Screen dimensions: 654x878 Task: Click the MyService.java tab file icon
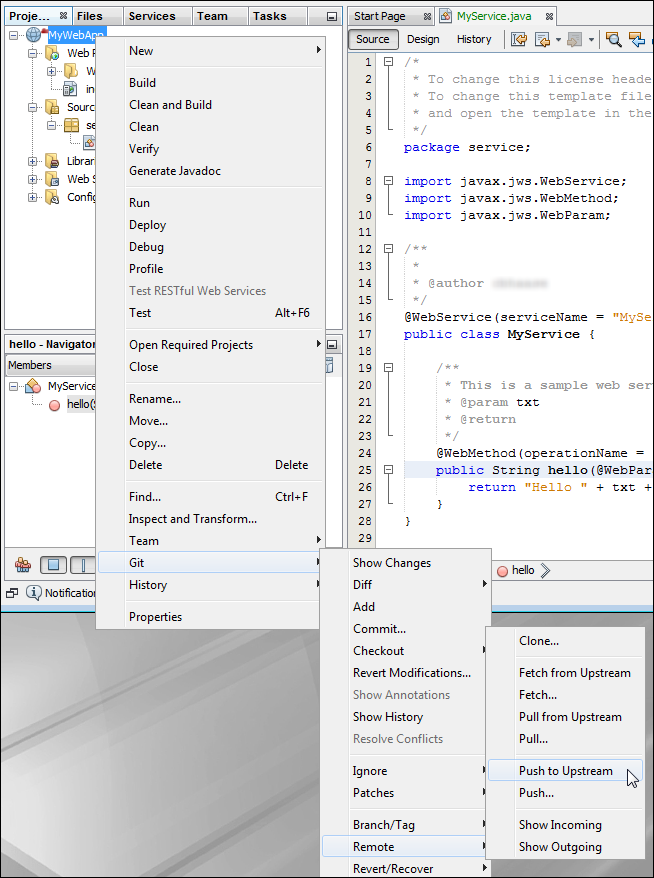(446, 16)
